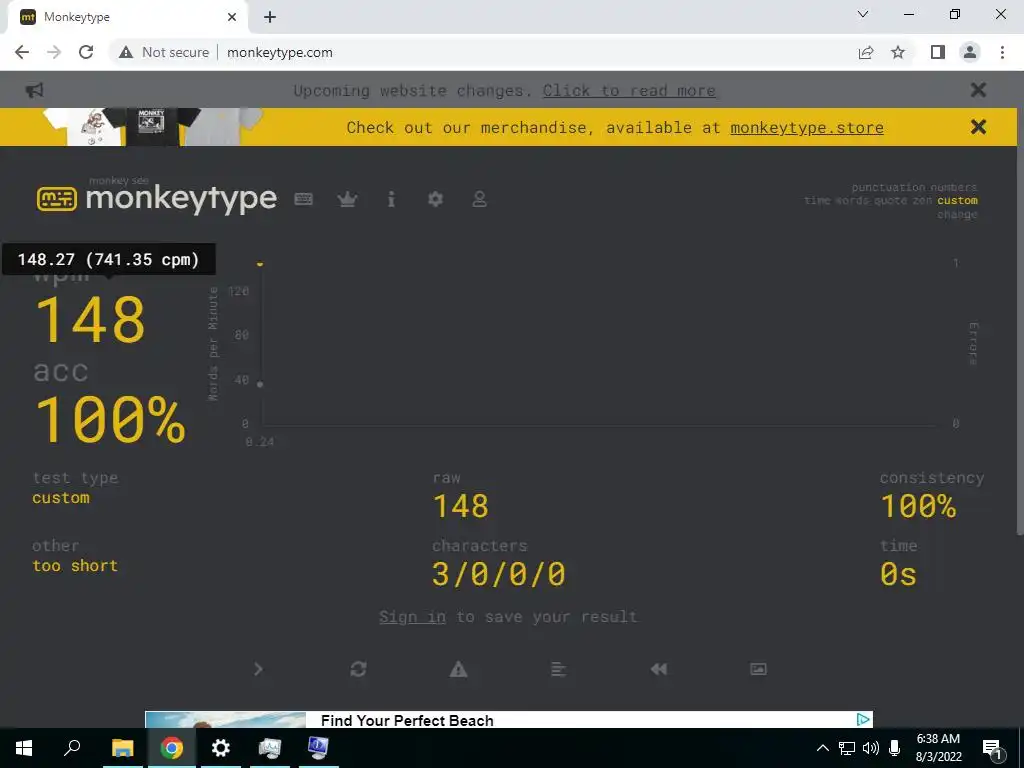The height and width of the screenshot is (768, 1024).
Task: Reload the page with the refresh icon
Action: coord(86,52)
